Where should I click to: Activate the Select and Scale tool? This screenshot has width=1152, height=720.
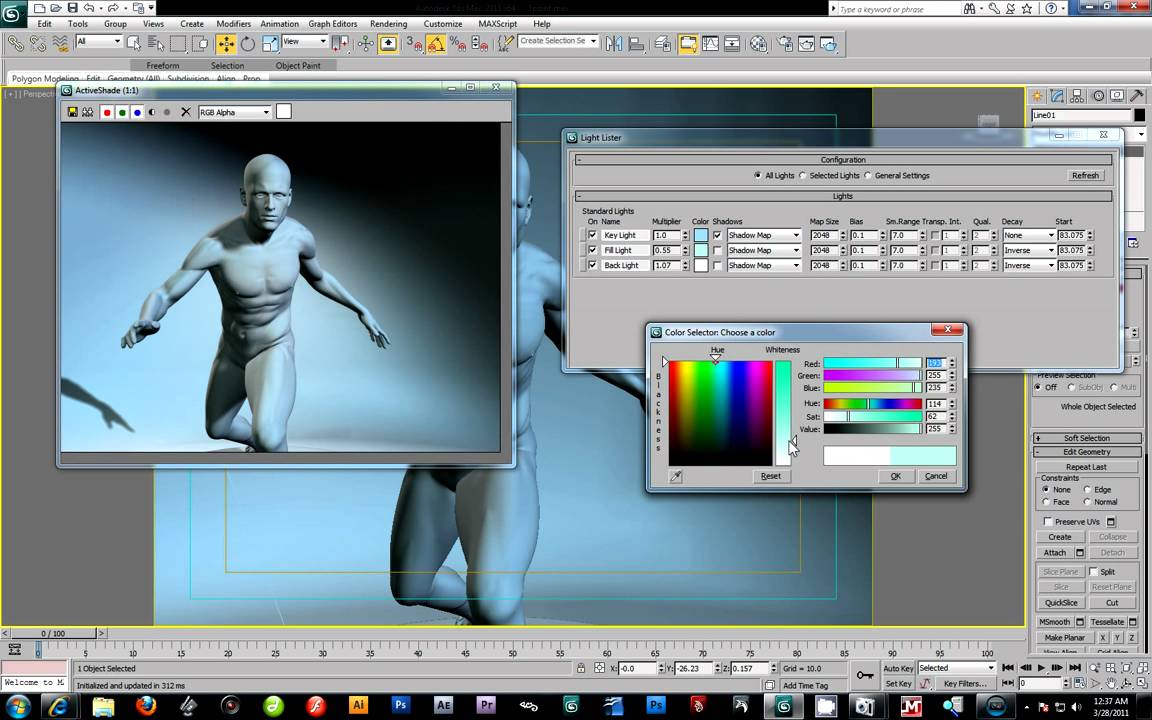tap(270, 44)
